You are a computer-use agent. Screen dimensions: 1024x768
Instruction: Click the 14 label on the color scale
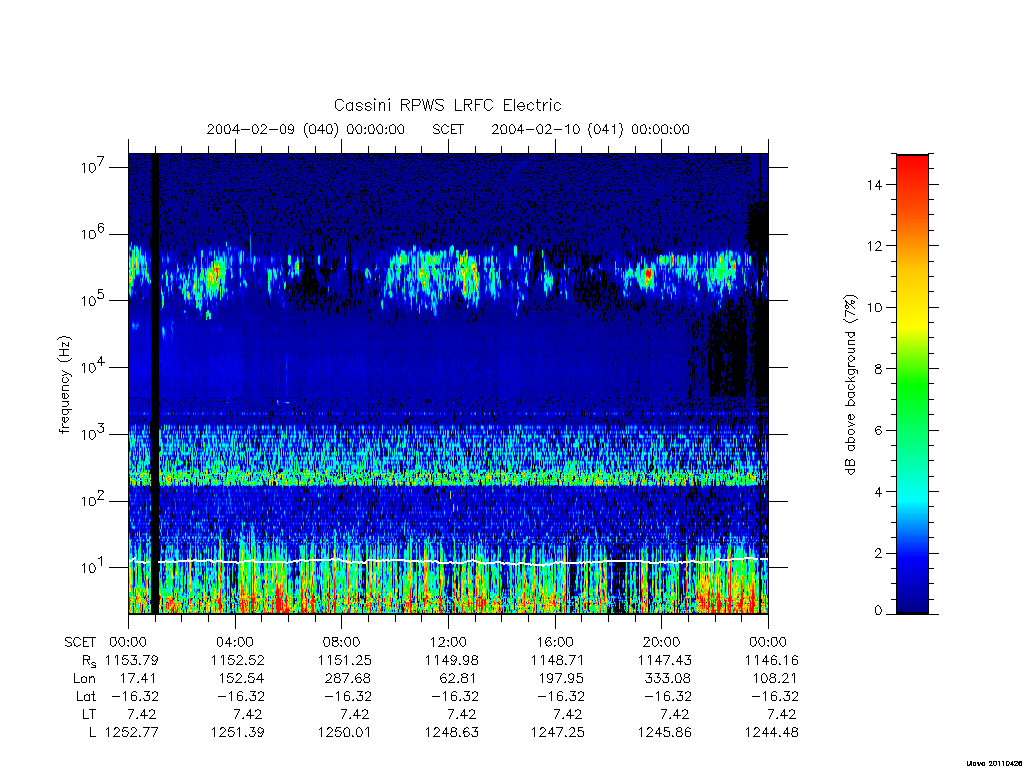click(x=874, y=185)
